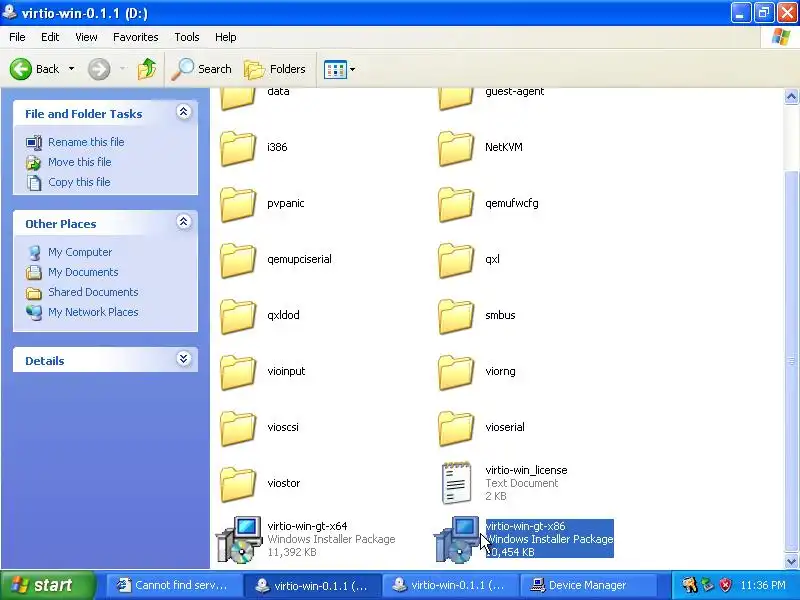Click the keys icon in system tray
This screenshot has height=600, width=800.
tap(689, 585)
